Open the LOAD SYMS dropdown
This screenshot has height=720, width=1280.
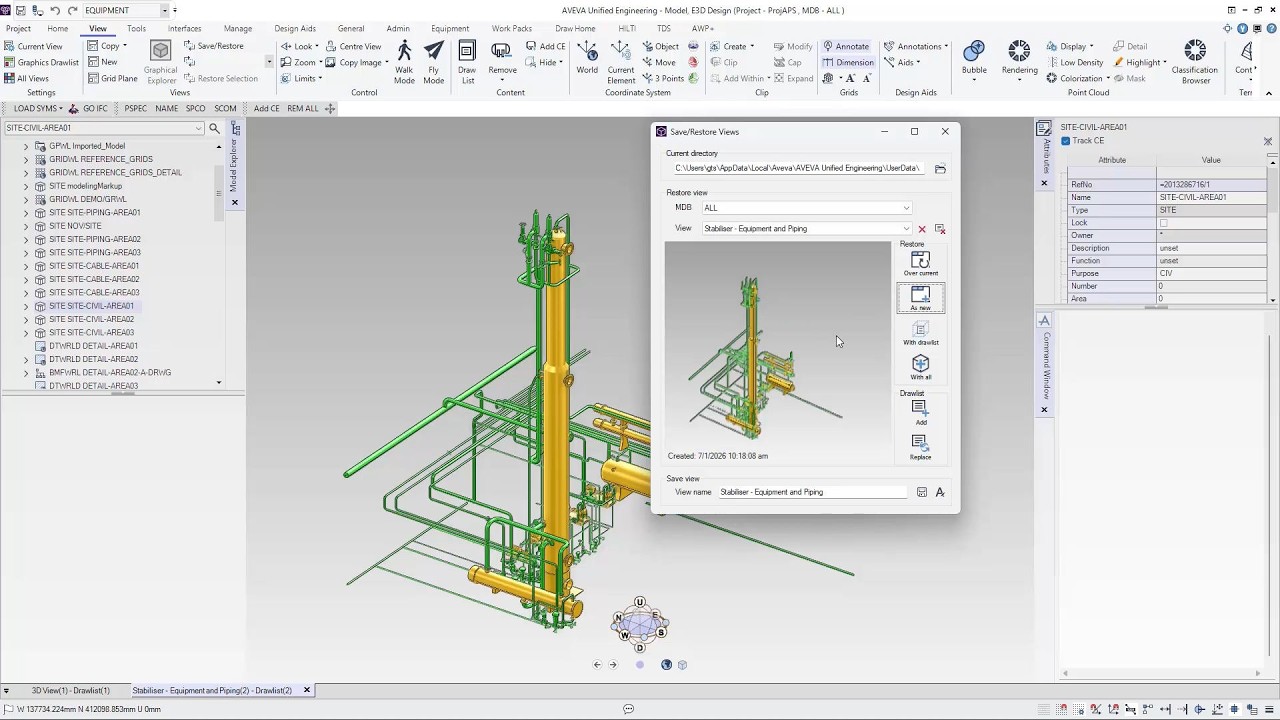pyautogui.click(x=38, y=108)
